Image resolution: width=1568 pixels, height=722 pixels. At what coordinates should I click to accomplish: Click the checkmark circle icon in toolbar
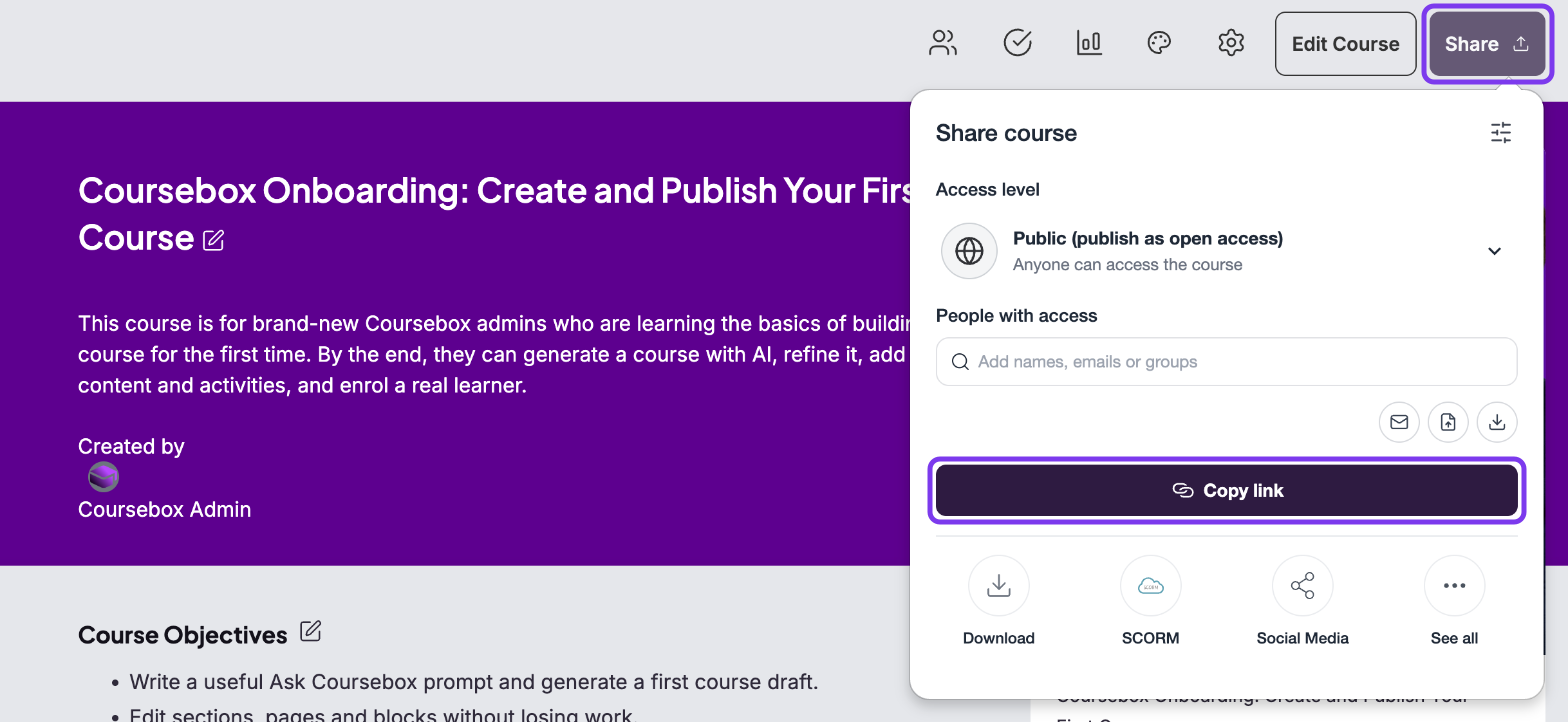point(1017,43)
